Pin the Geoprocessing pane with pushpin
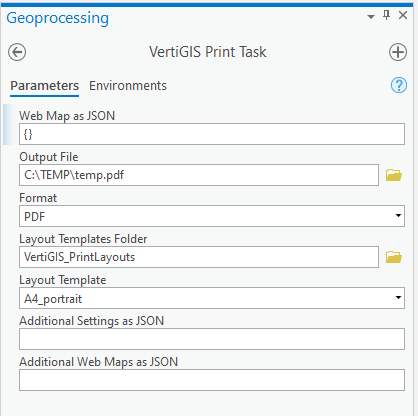418x416 pixels. tap(387, 15)
